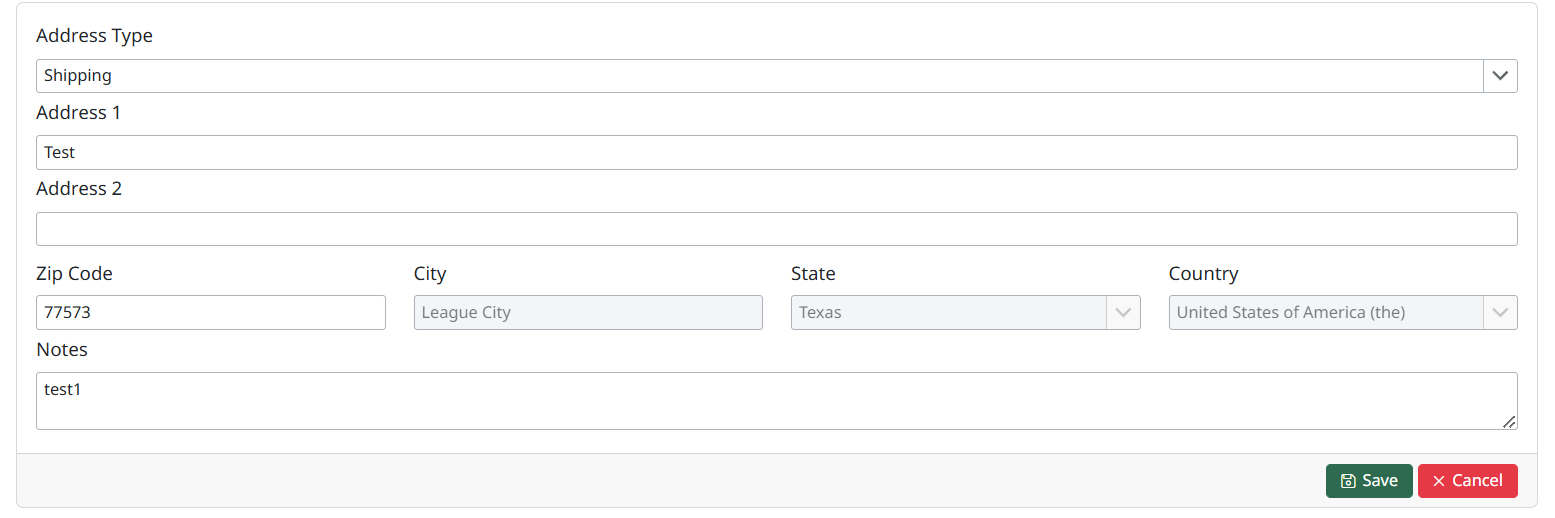
Task: Click the Address Type label
Action: coord(94,36)
